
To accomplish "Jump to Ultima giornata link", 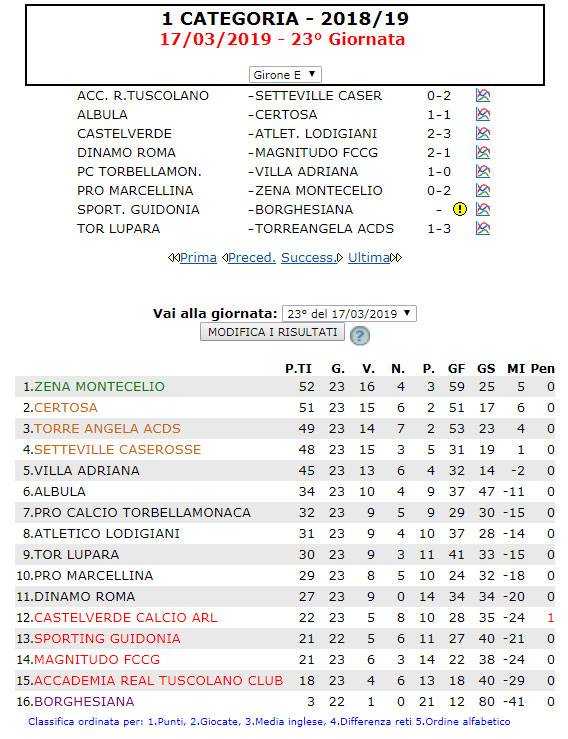I will (369, 258).
